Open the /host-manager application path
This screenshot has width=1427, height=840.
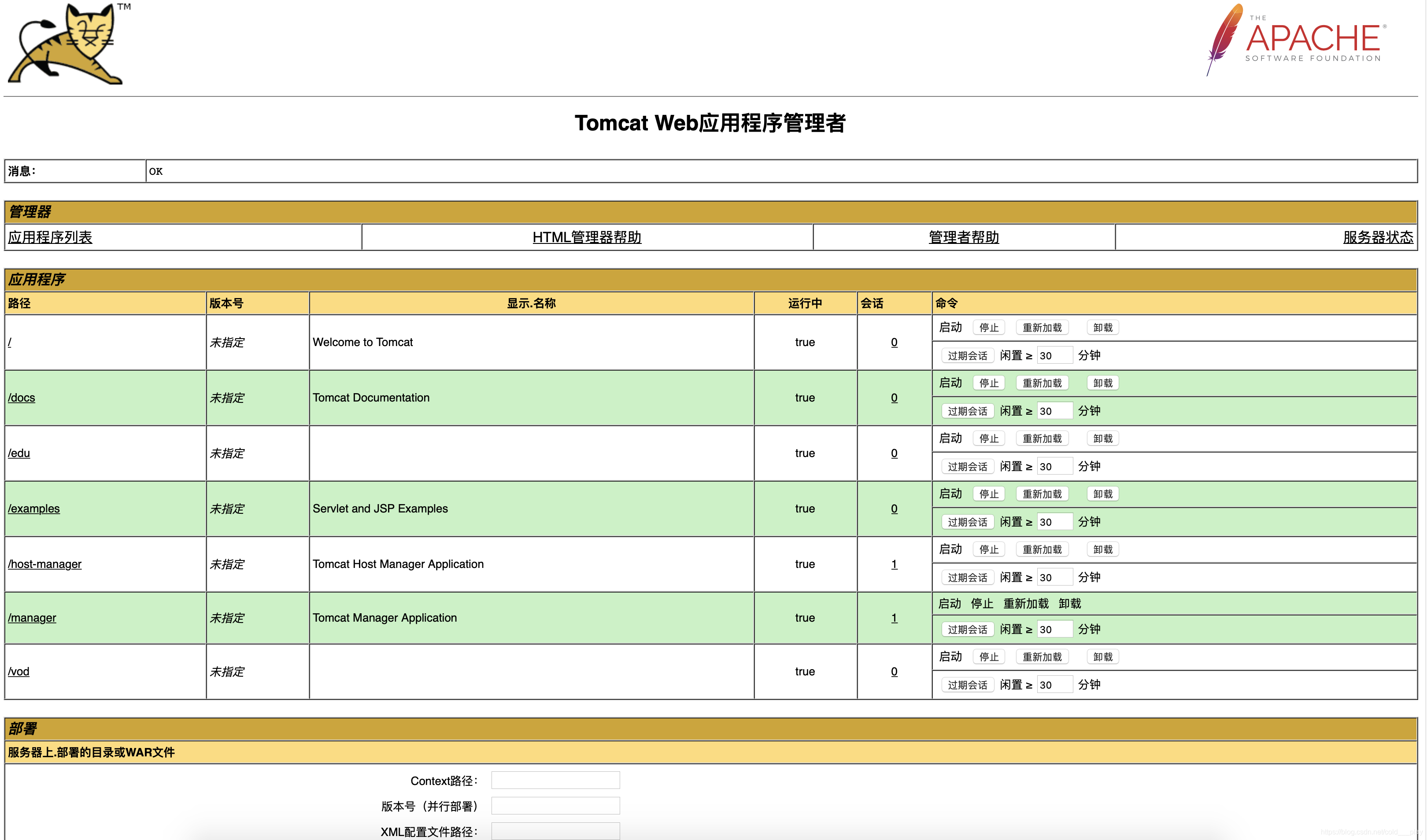[45, 564]
